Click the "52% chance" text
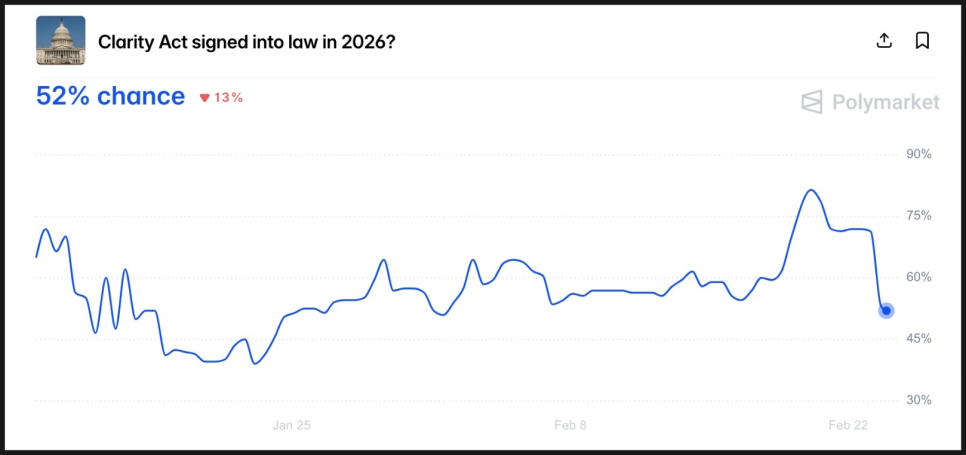 [110, 96]
